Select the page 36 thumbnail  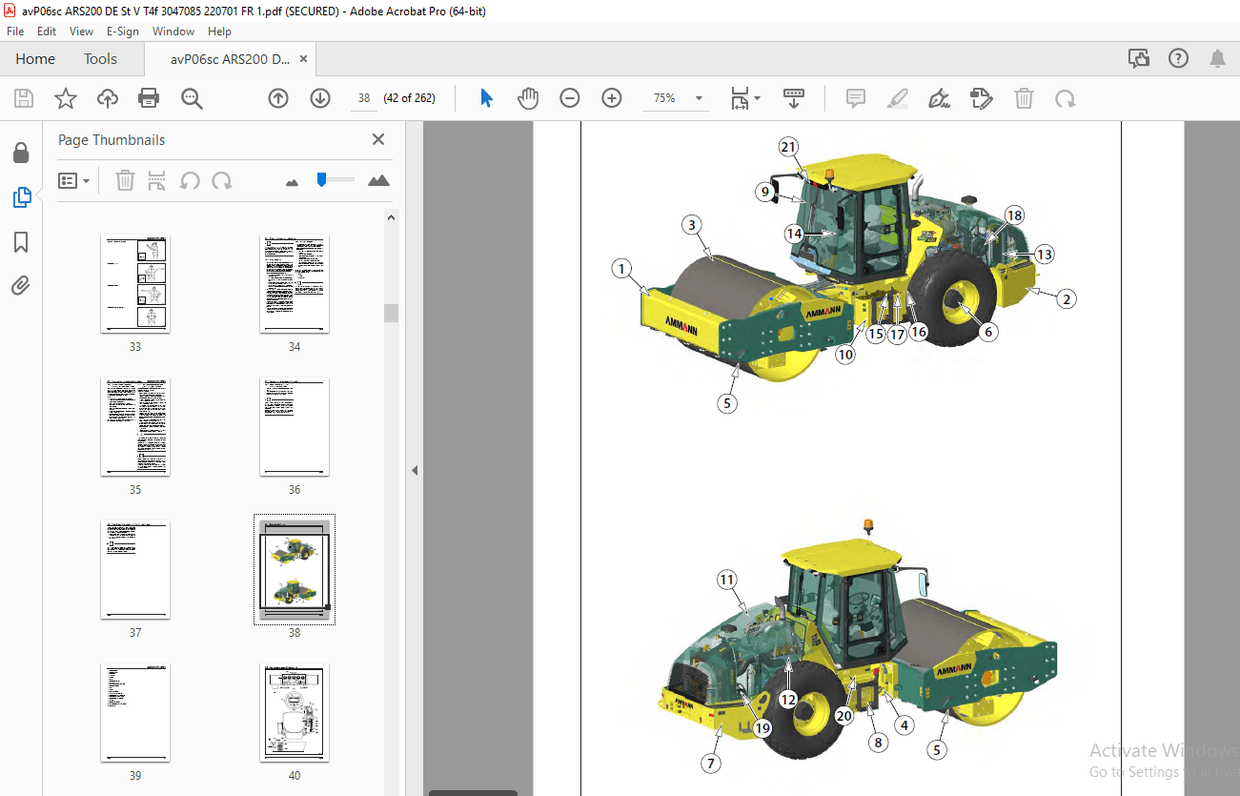tap(294, 427)
